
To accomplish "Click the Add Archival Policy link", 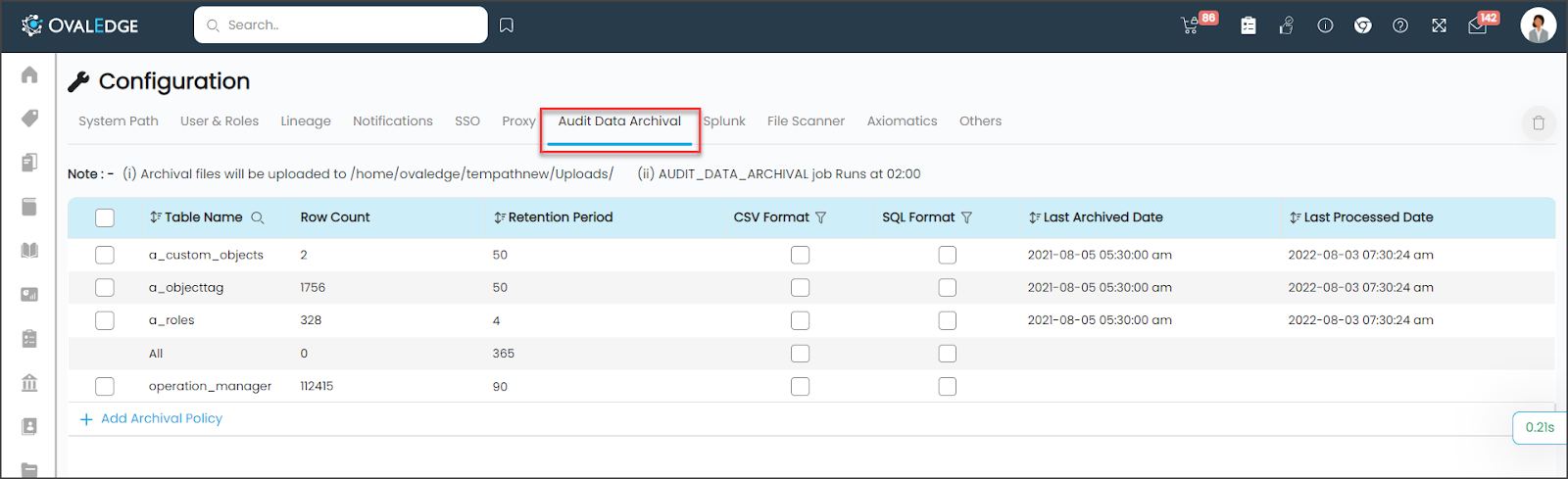I will 151,418.
